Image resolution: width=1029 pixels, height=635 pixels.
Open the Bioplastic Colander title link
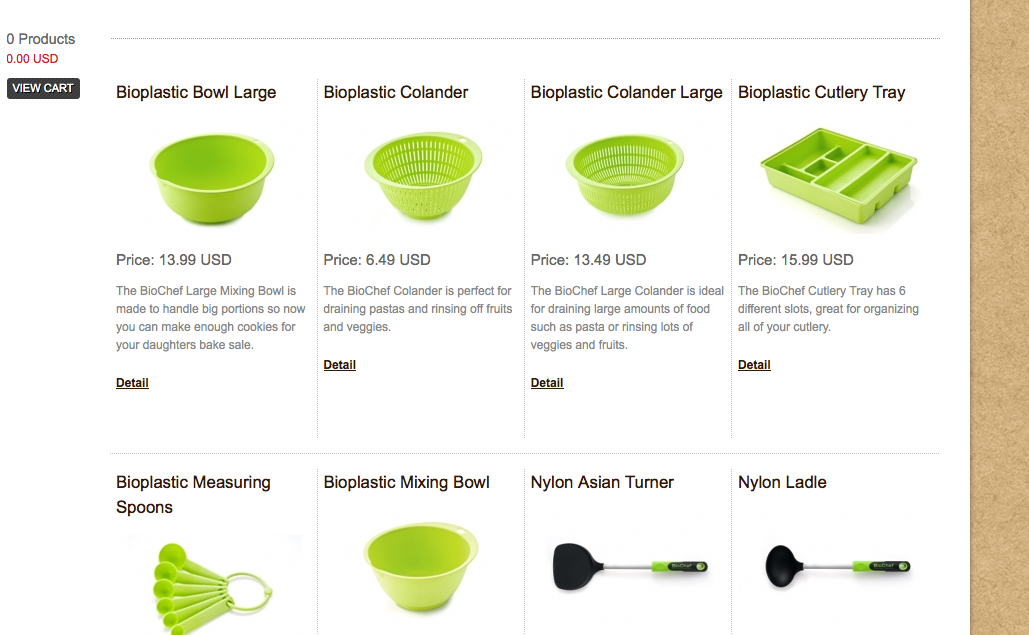(396, 92)
